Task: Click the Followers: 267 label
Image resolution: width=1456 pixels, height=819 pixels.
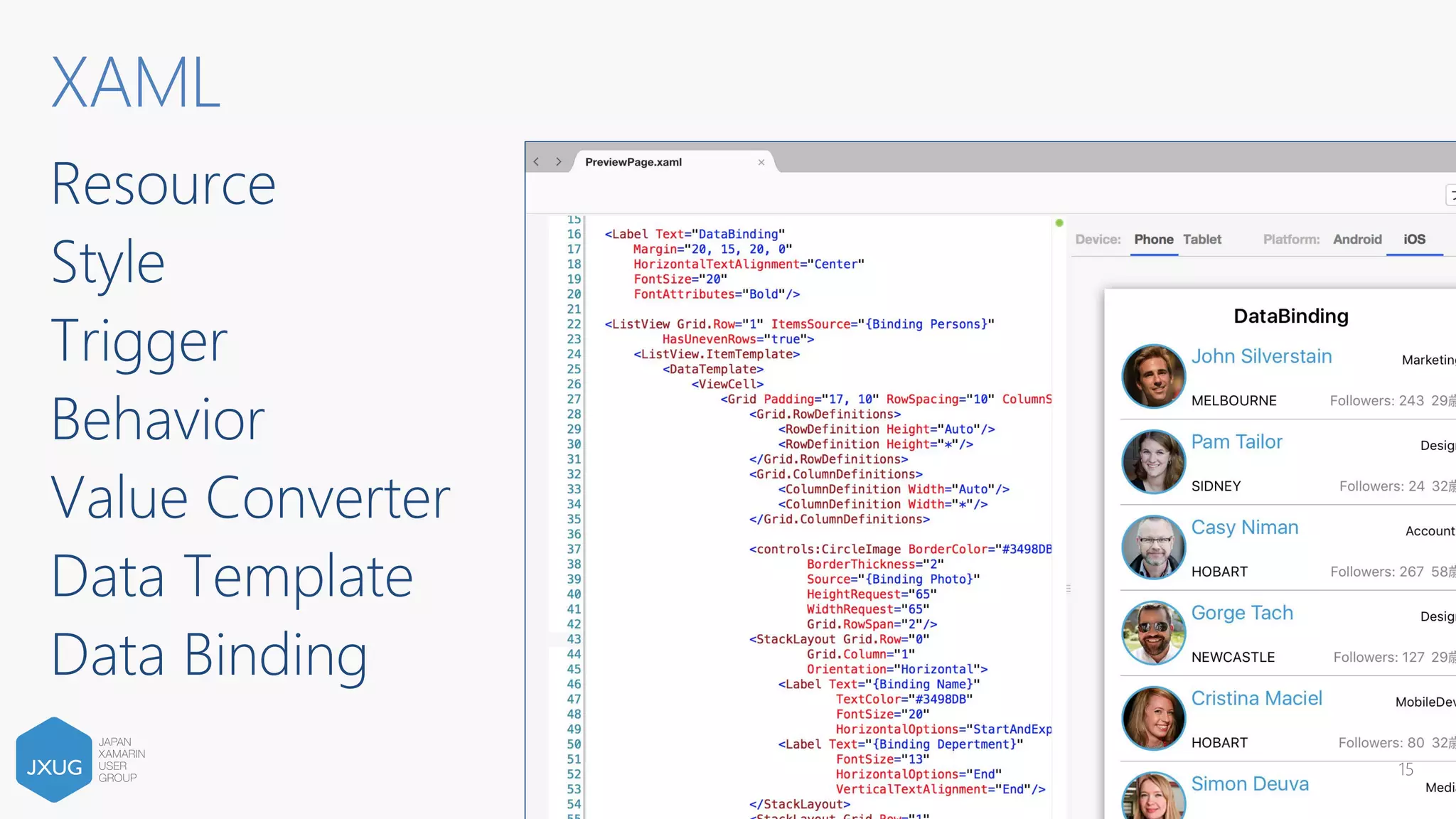Action: (x=1377, y=572)
